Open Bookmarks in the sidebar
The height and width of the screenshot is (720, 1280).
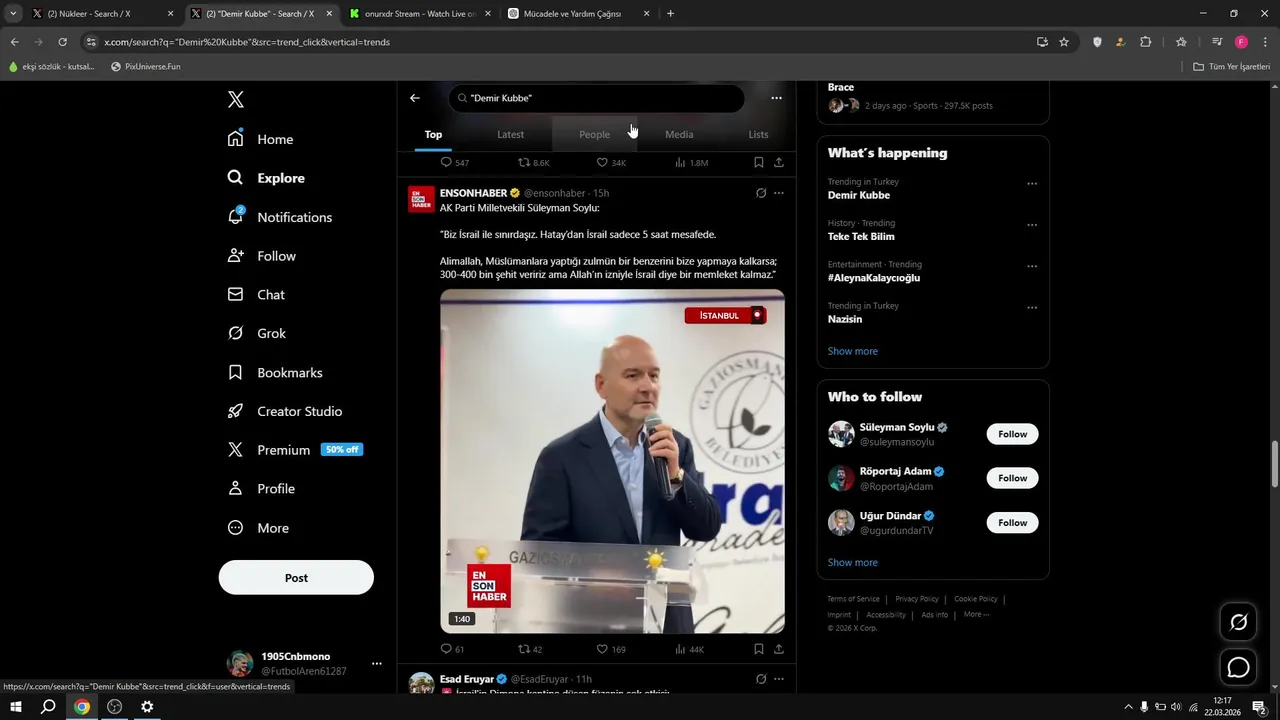pyautogui.click(x=275, y=372)
